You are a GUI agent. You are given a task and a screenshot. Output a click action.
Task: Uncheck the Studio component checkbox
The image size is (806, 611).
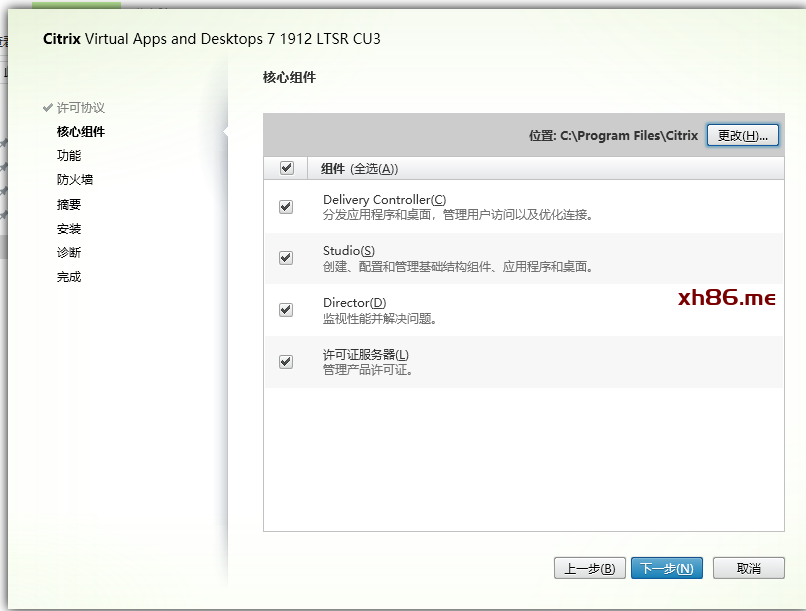(286, 258)
